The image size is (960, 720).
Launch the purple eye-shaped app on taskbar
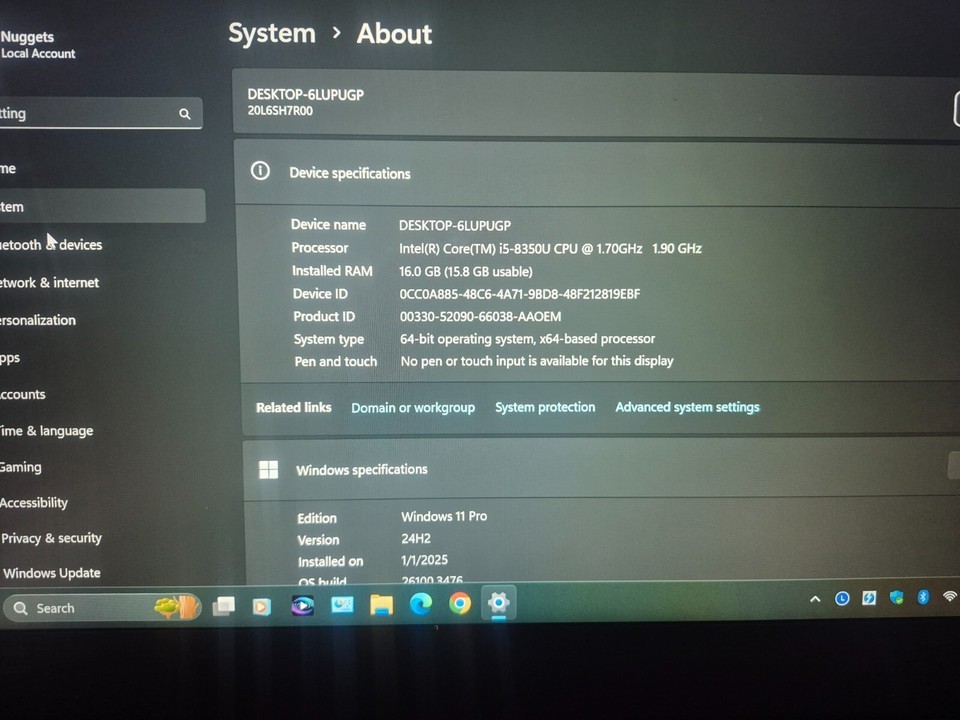[302, 606]
